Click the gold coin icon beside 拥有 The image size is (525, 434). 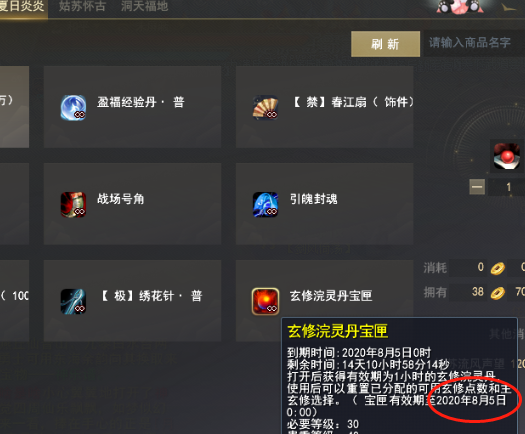click(x=498, y=293)
